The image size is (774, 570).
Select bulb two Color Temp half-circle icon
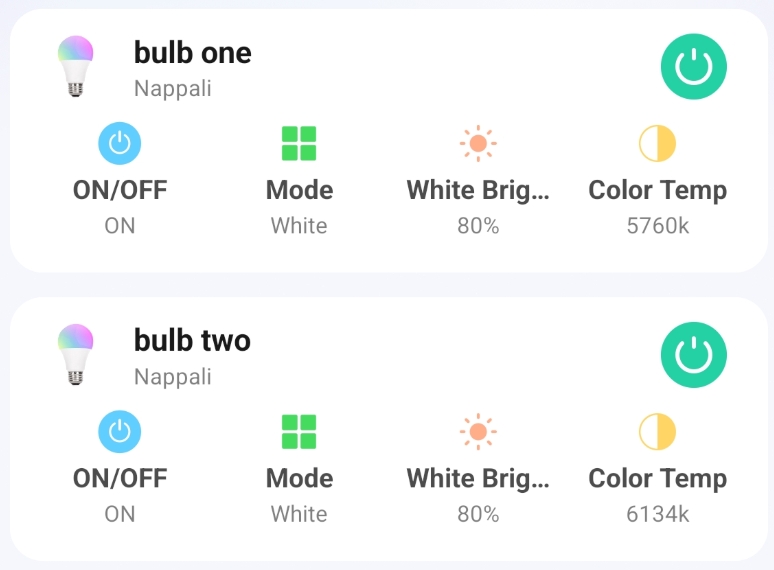(x=658, y=432)
